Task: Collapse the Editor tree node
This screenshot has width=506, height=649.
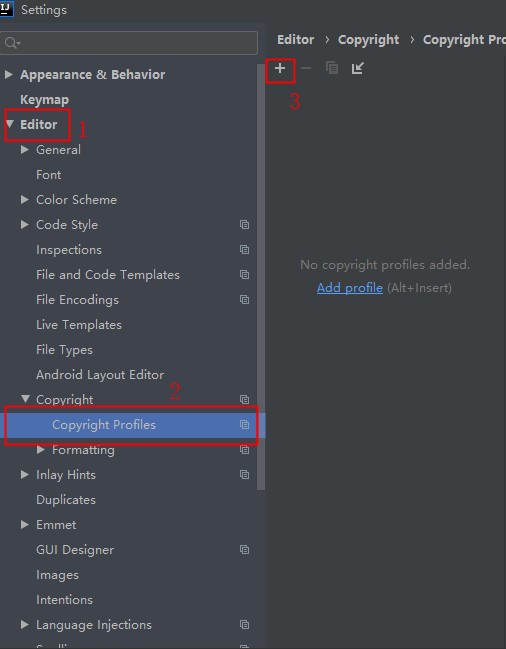Action: pos(10,124)
